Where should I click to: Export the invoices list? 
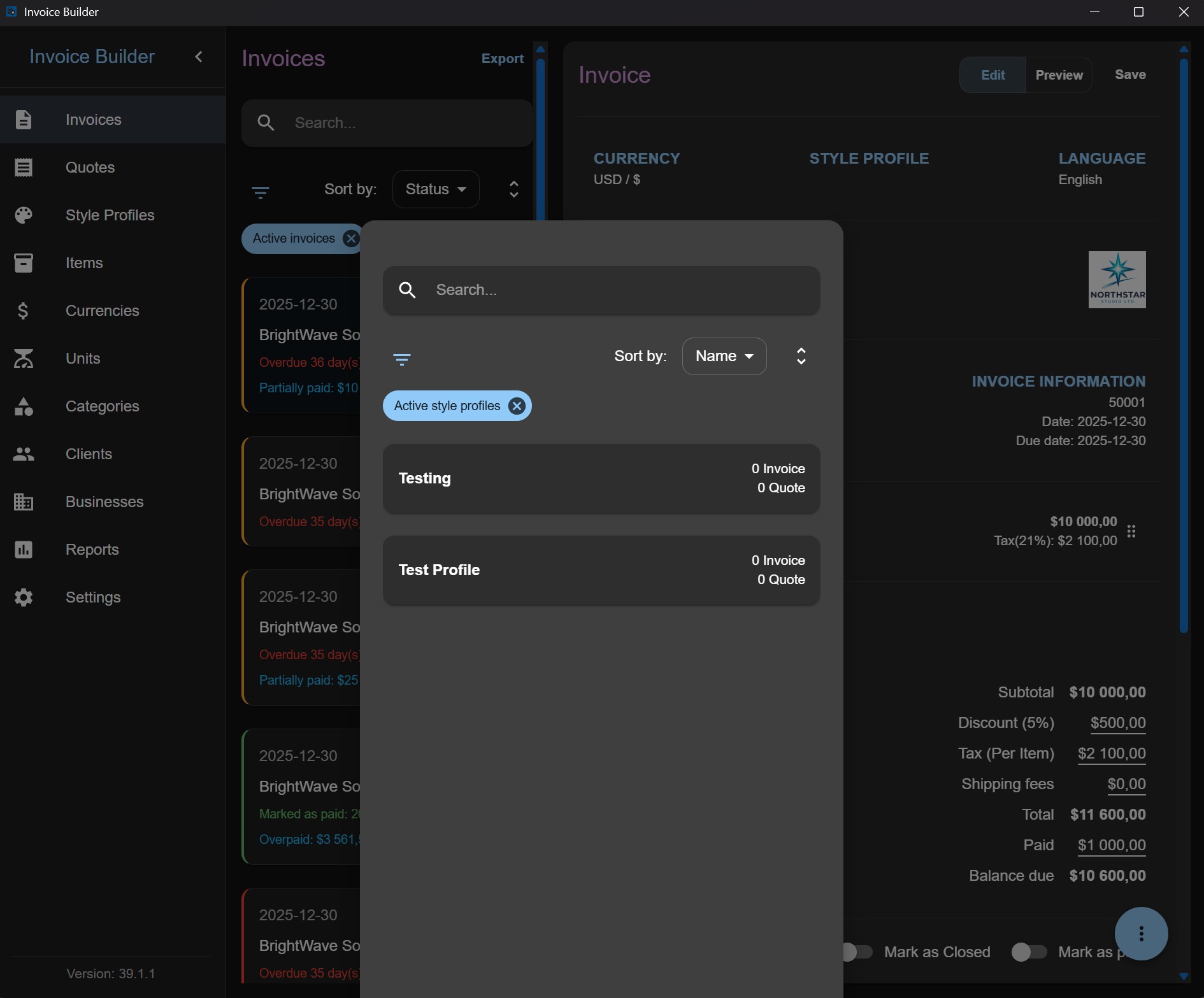(x=503, y=59)
